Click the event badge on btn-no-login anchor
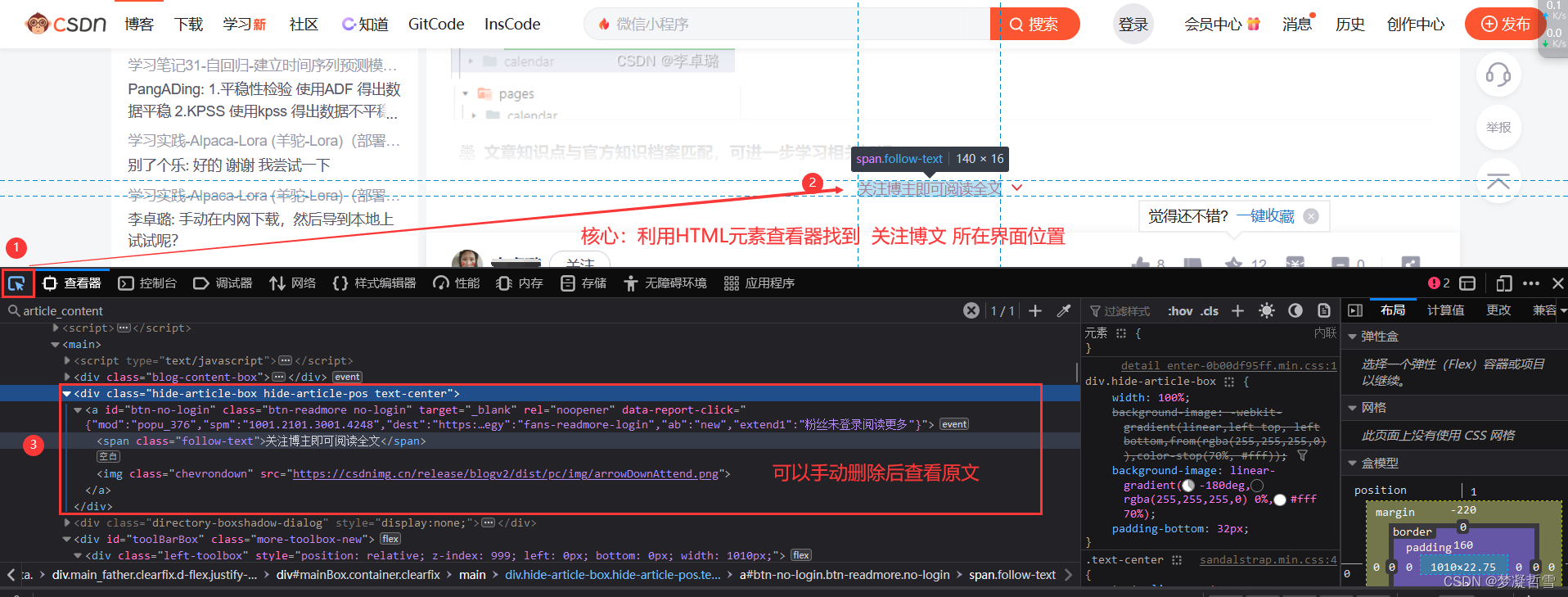The width and height of the screenshot is (1568, 597). point(954,424)
